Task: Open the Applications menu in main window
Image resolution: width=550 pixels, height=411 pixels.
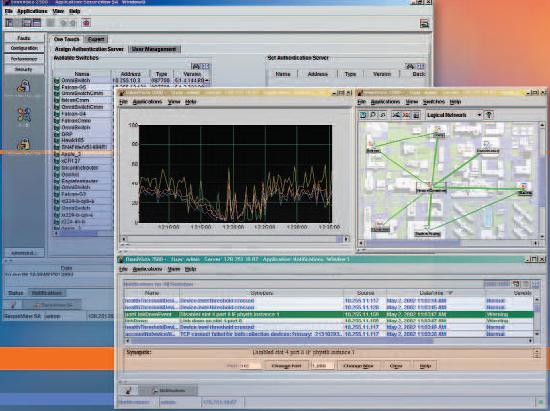Action: (x=32, y=11)
